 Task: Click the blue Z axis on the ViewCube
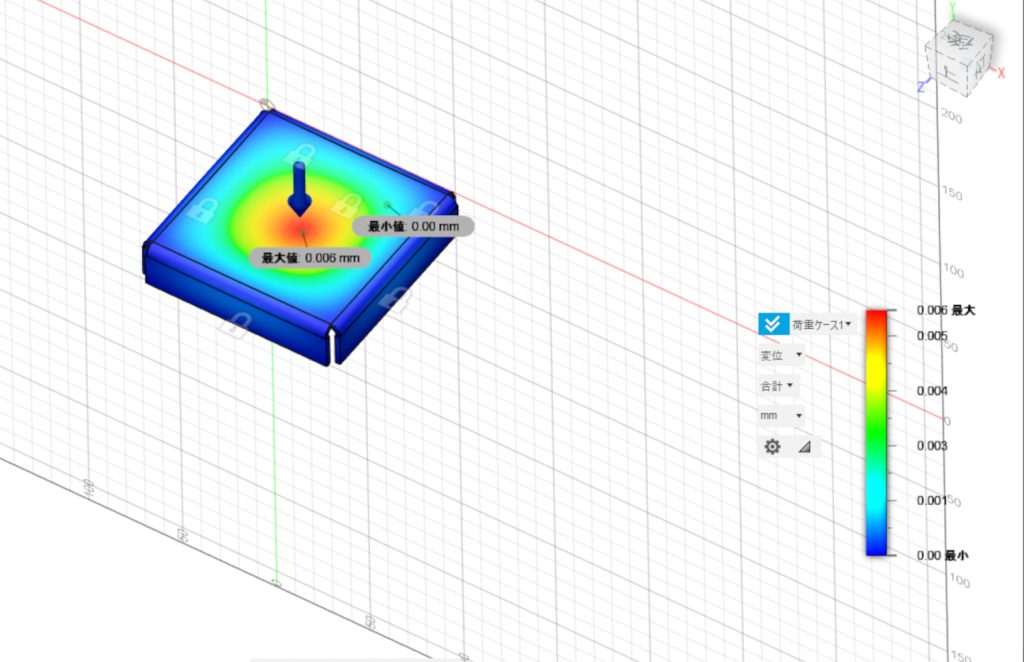pos(921,86)
